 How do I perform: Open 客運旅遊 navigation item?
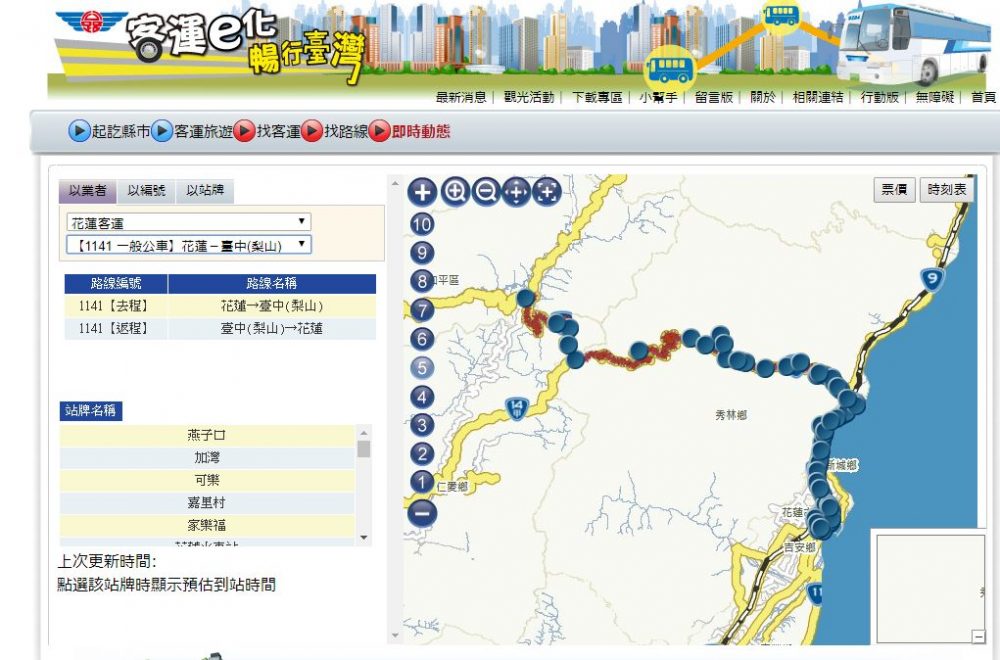(193, 131)
